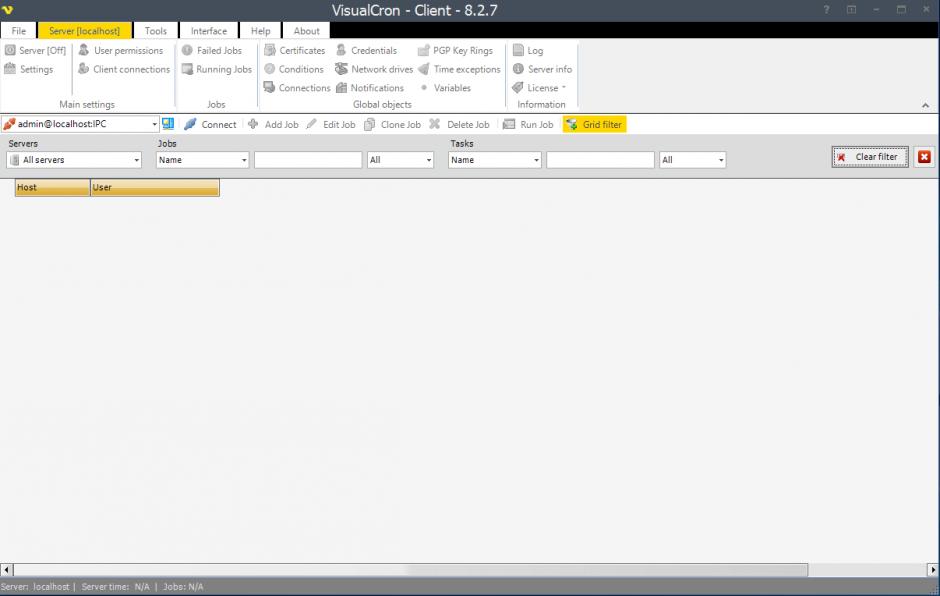Click the Clear filter button

coord(870,156)
